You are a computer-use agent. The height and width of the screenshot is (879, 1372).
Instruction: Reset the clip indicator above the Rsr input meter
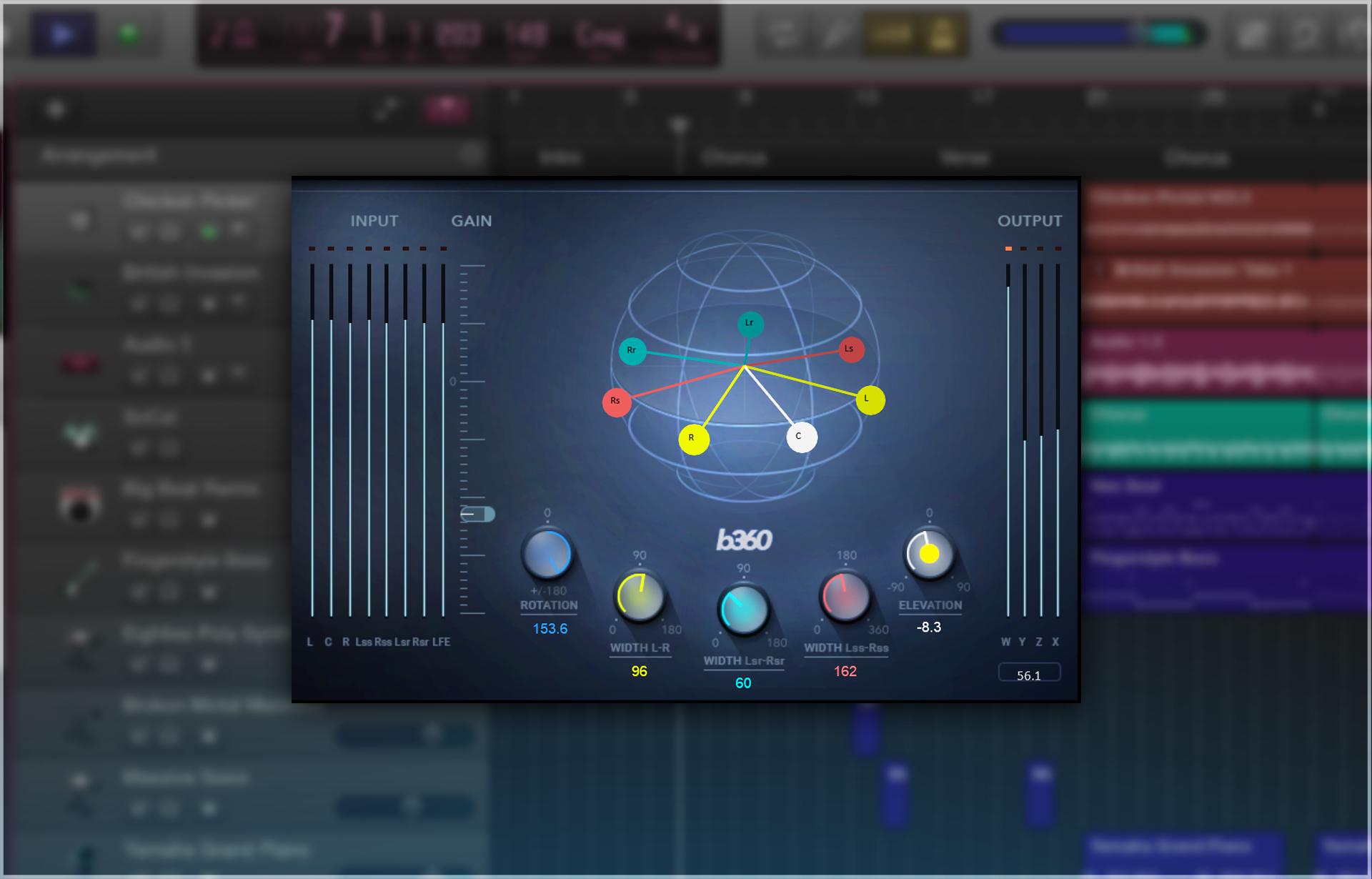(x=424, y=249)
